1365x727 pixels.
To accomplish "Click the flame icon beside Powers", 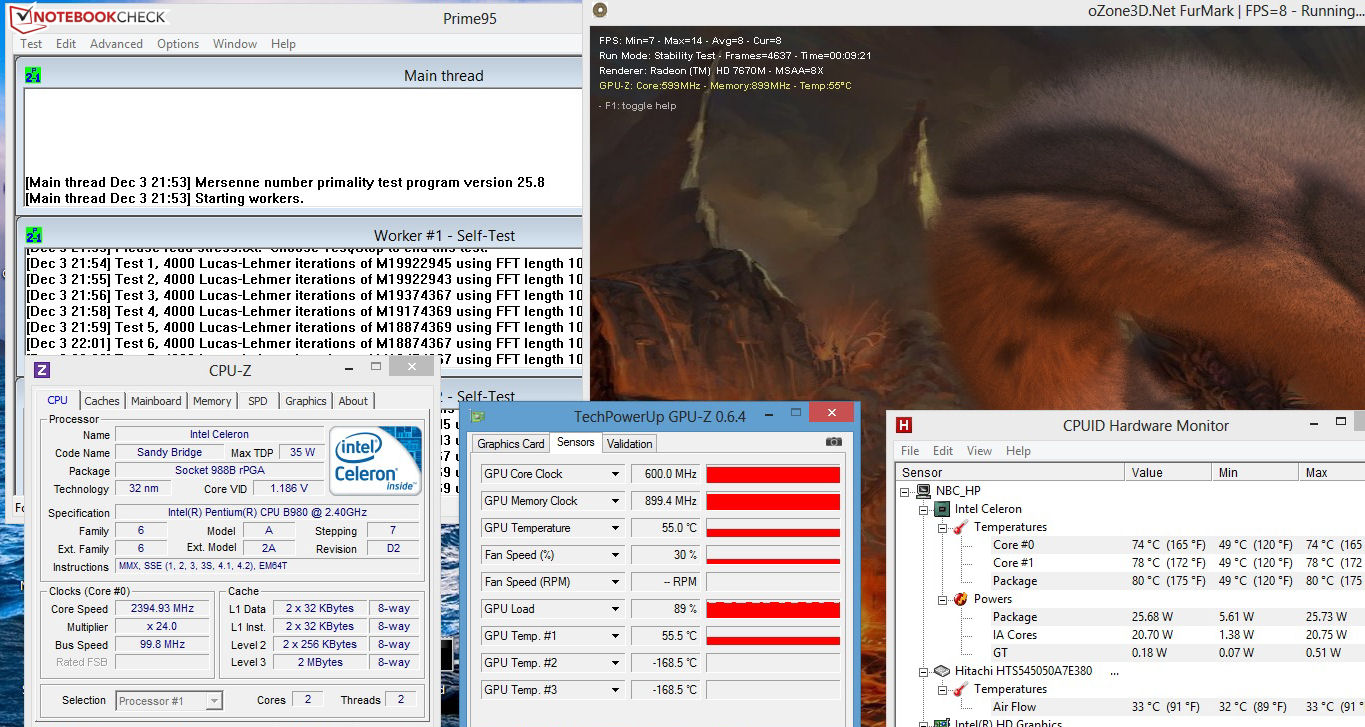I will point(961,599).
